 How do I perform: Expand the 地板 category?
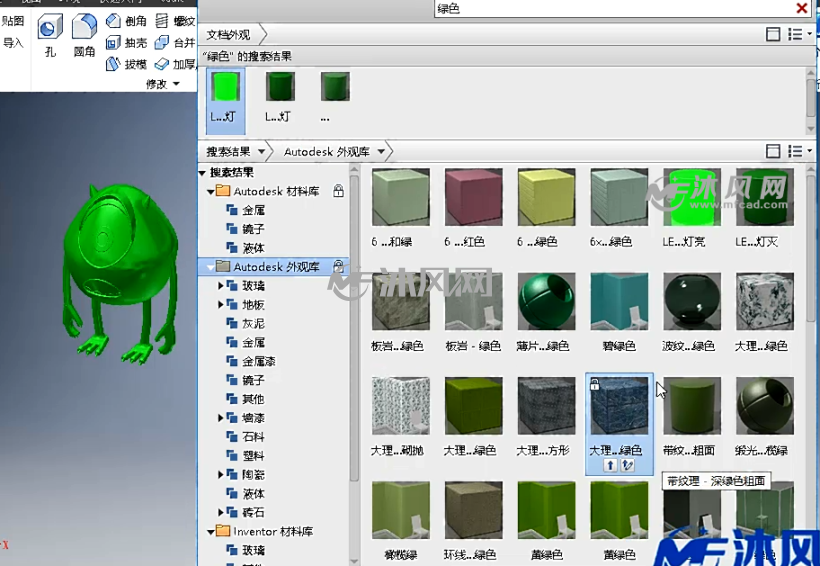click(x=221, y=304)
